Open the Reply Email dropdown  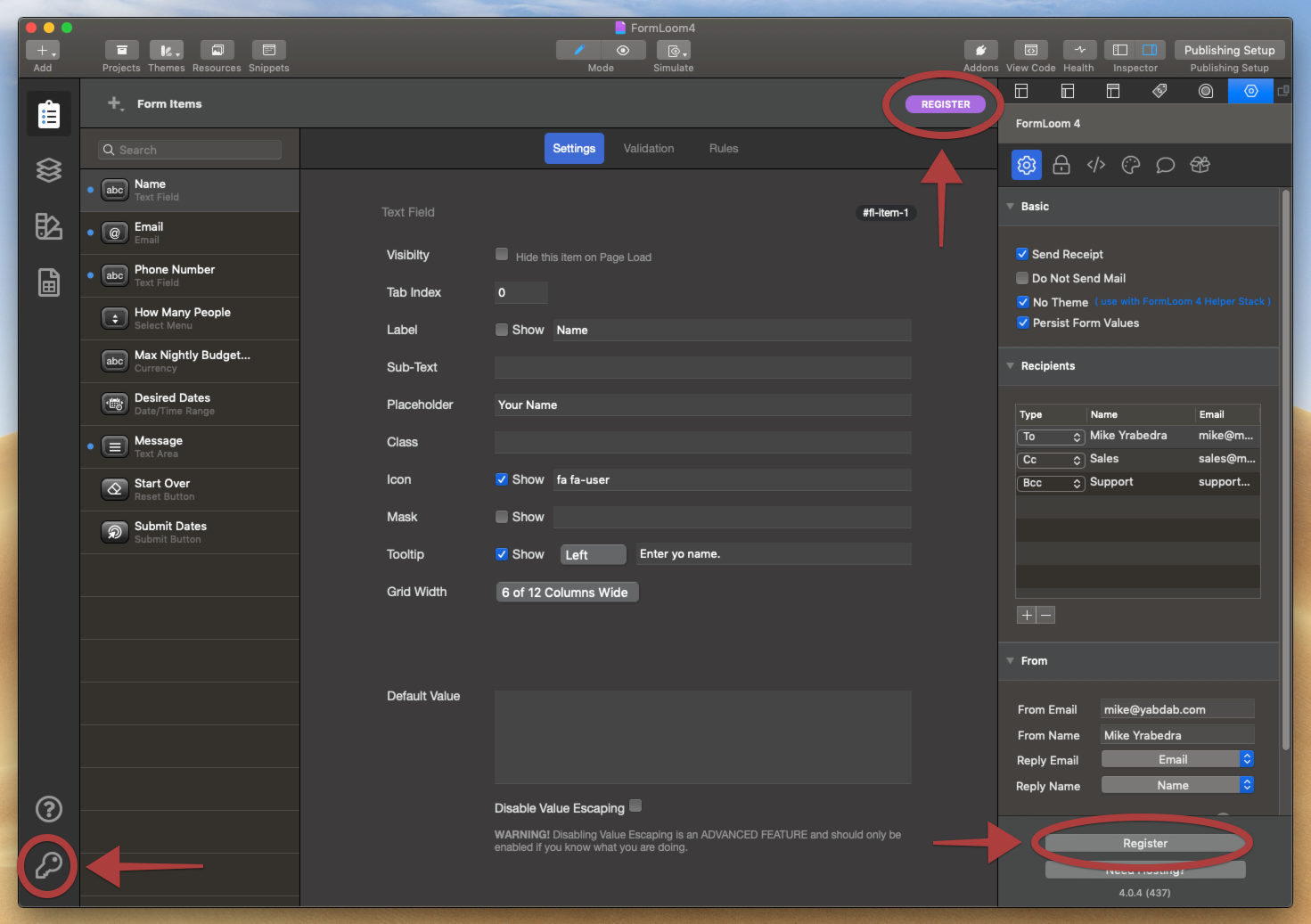1178,759
